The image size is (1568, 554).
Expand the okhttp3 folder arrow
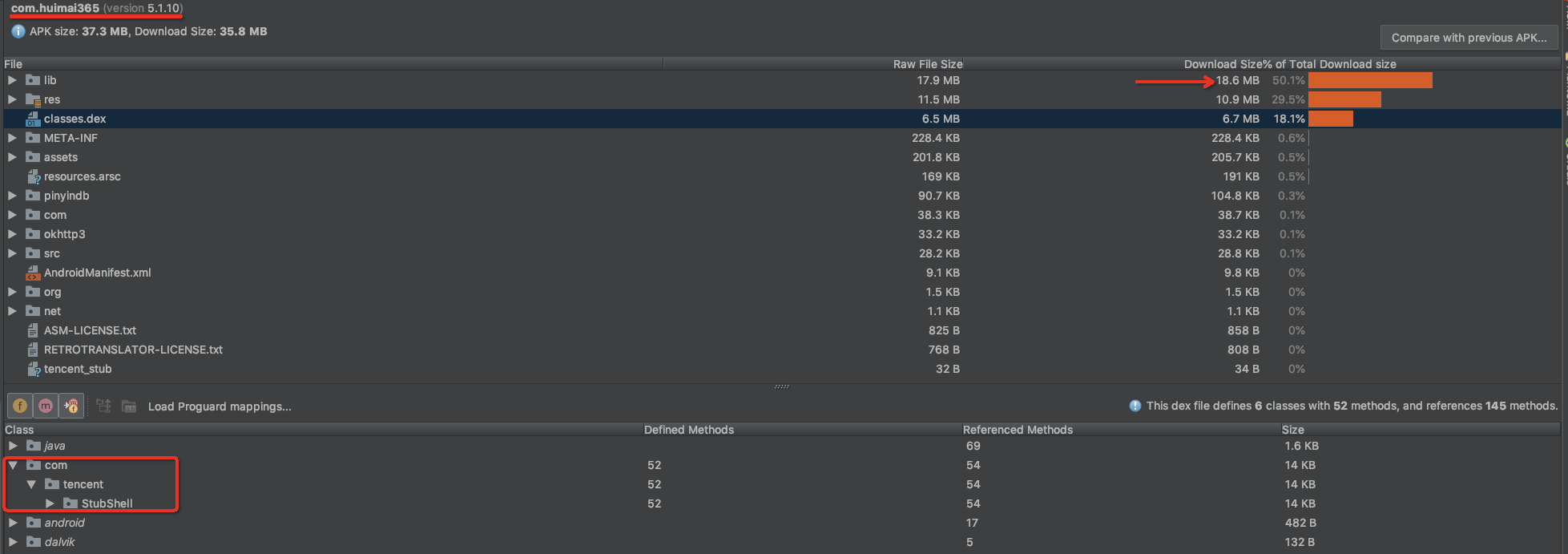click(x=12, y=234)
